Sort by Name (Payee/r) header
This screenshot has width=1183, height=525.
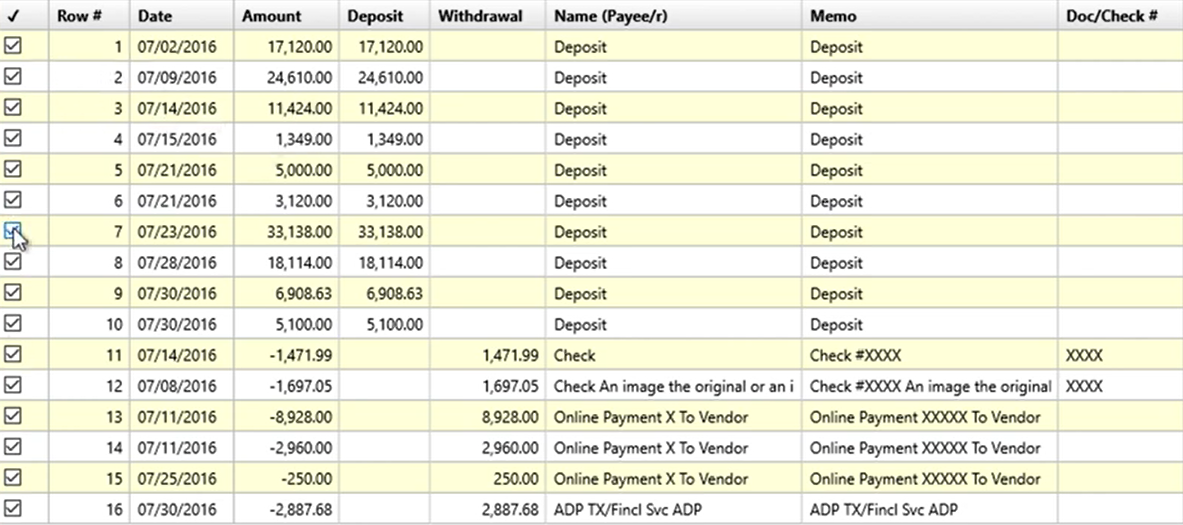point(674,15)
